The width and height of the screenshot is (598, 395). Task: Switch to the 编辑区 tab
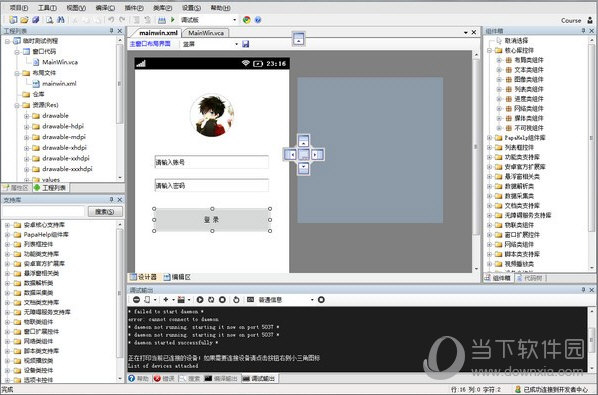[177, 277]
